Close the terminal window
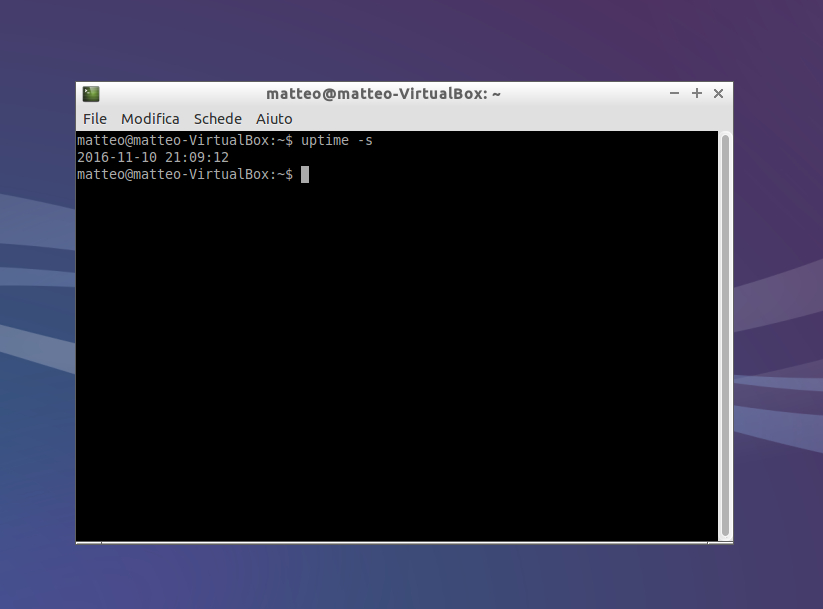823x609 pixels. click(x=719, y=93)
